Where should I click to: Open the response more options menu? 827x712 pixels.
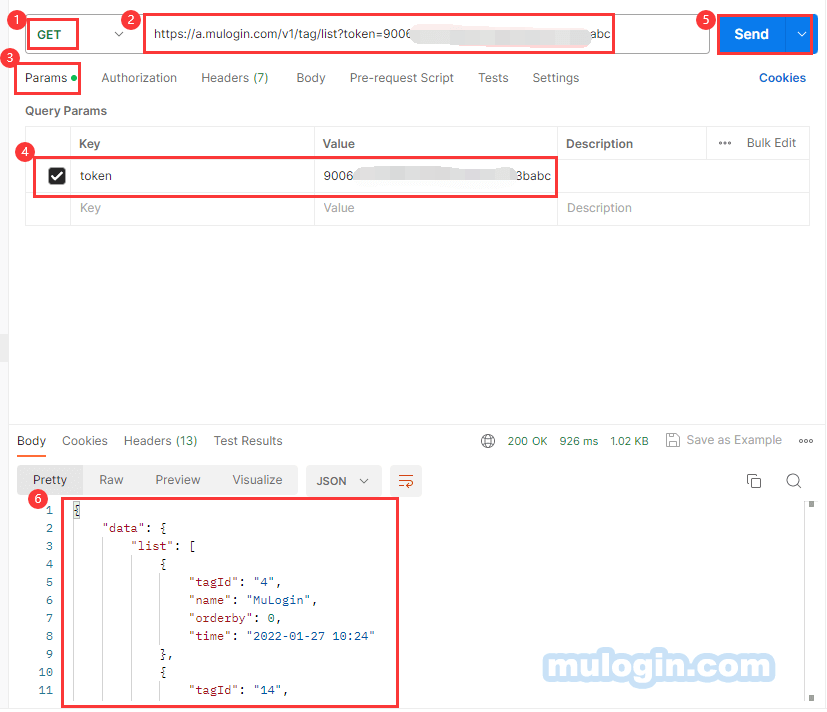click(x=806, y=441)
